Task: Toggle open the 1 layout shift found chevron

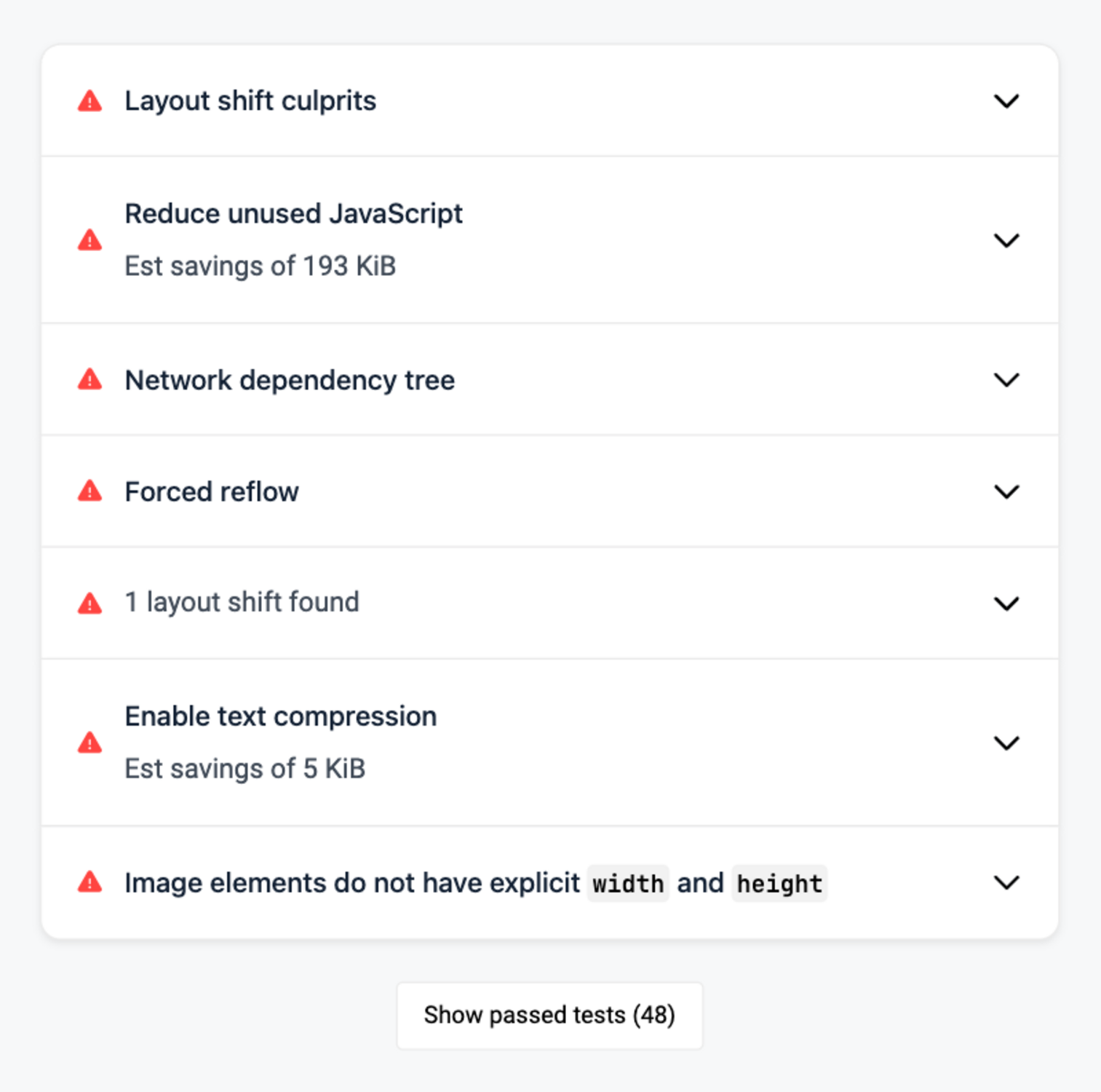Action: coord(1006,604)
